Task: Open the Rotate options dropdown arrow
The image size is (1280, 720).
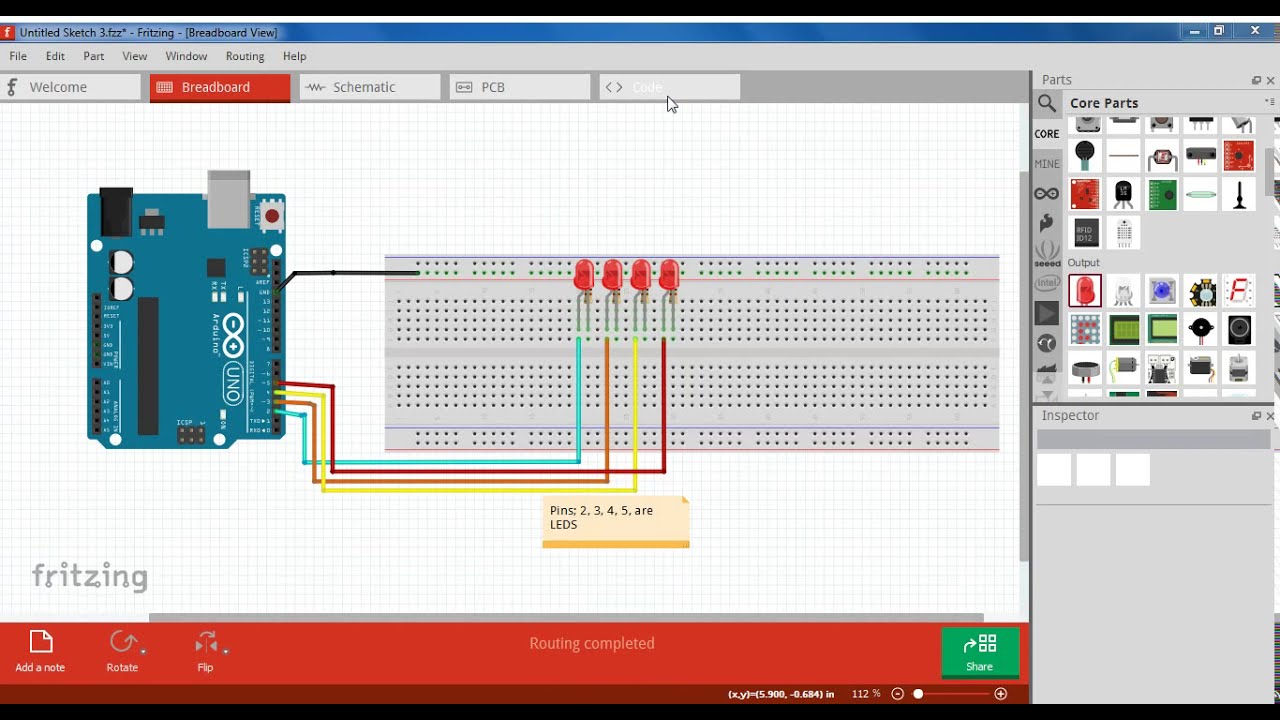Action: tap(143, 651)
